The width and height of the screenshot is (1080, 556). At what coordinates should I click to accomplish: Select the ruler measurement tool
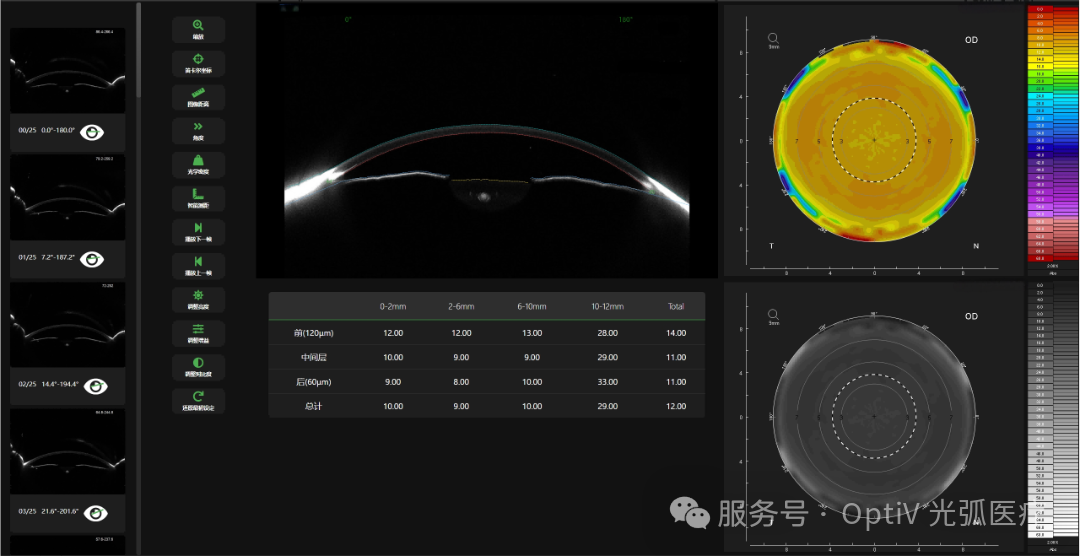click(198, 98)
